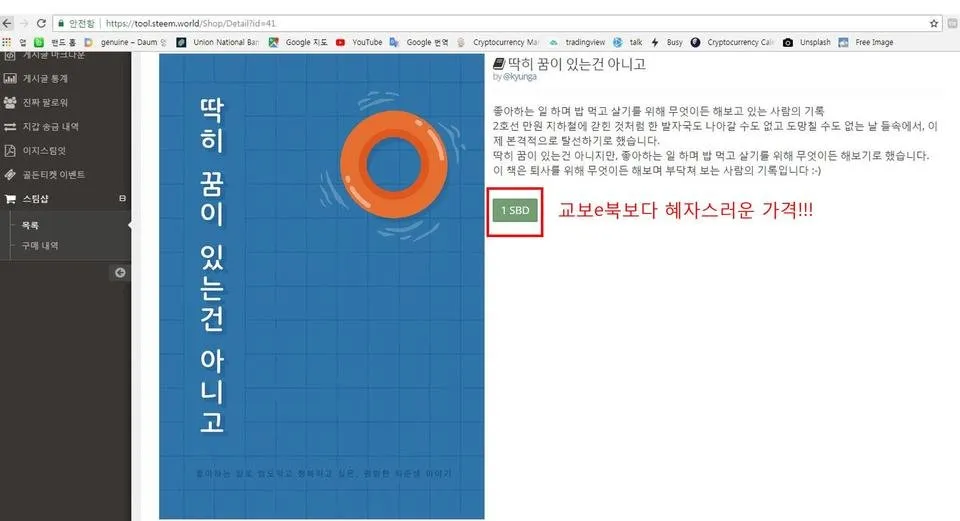This screenshot has width=960, height=521.
Task: Open the Union National Bank bookmark
Action: point(217,42)
